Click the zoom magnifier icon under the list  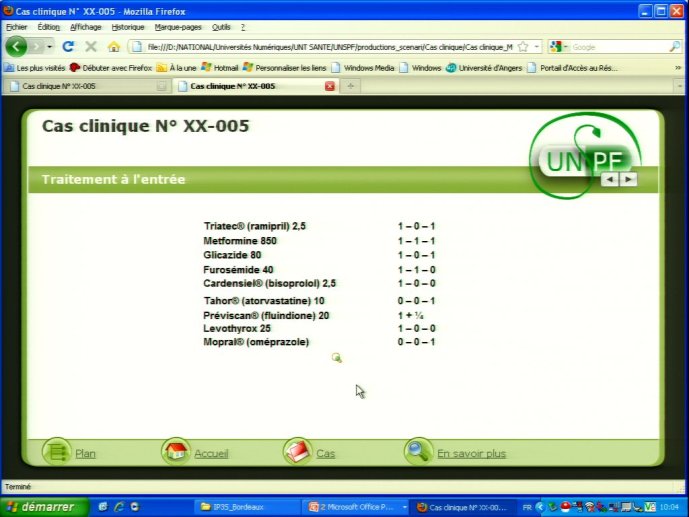pyautogui.click(x=337, y=358)
